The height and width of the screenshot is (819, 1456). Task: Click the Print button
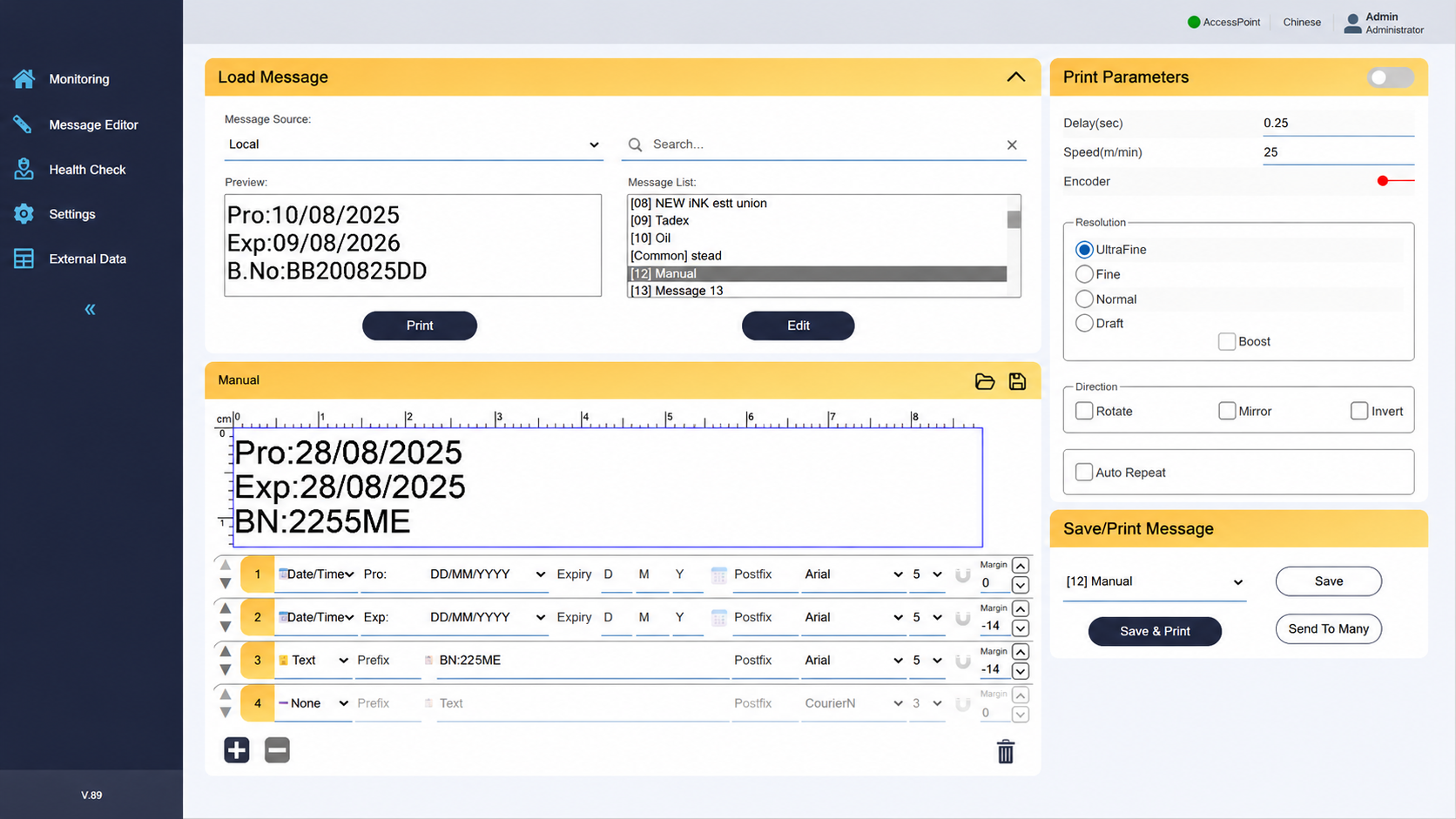click(x=420, y=326)
